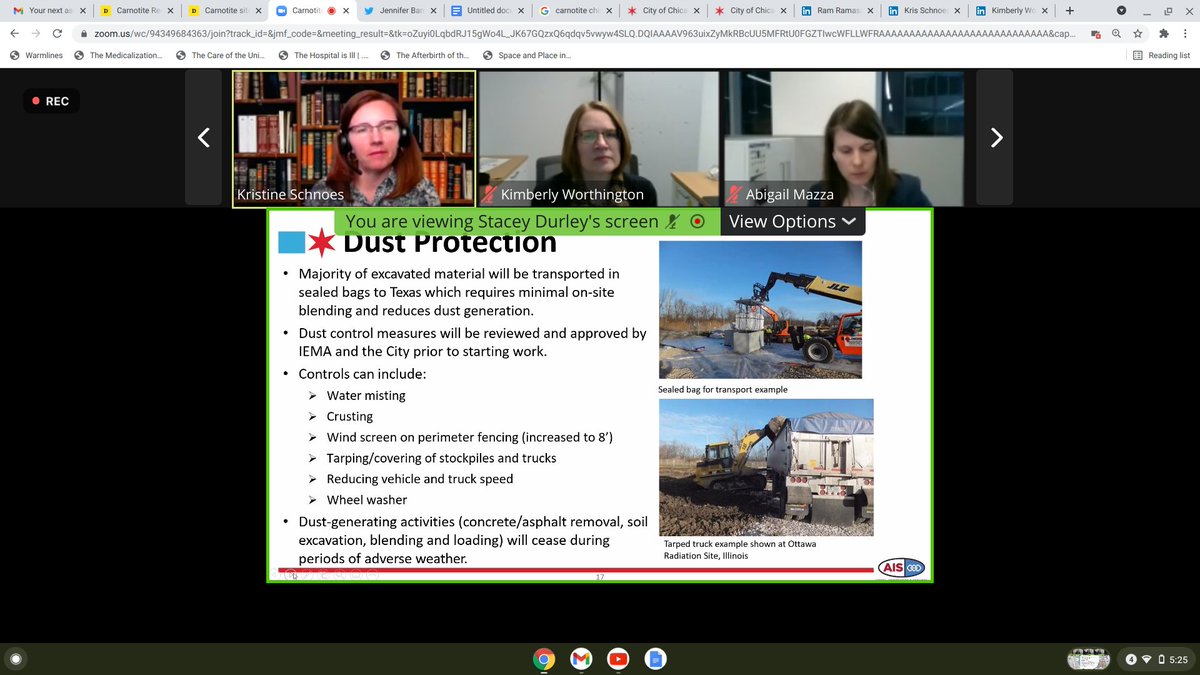Open Chrome three-dot menu

(x=1186, y=33)
